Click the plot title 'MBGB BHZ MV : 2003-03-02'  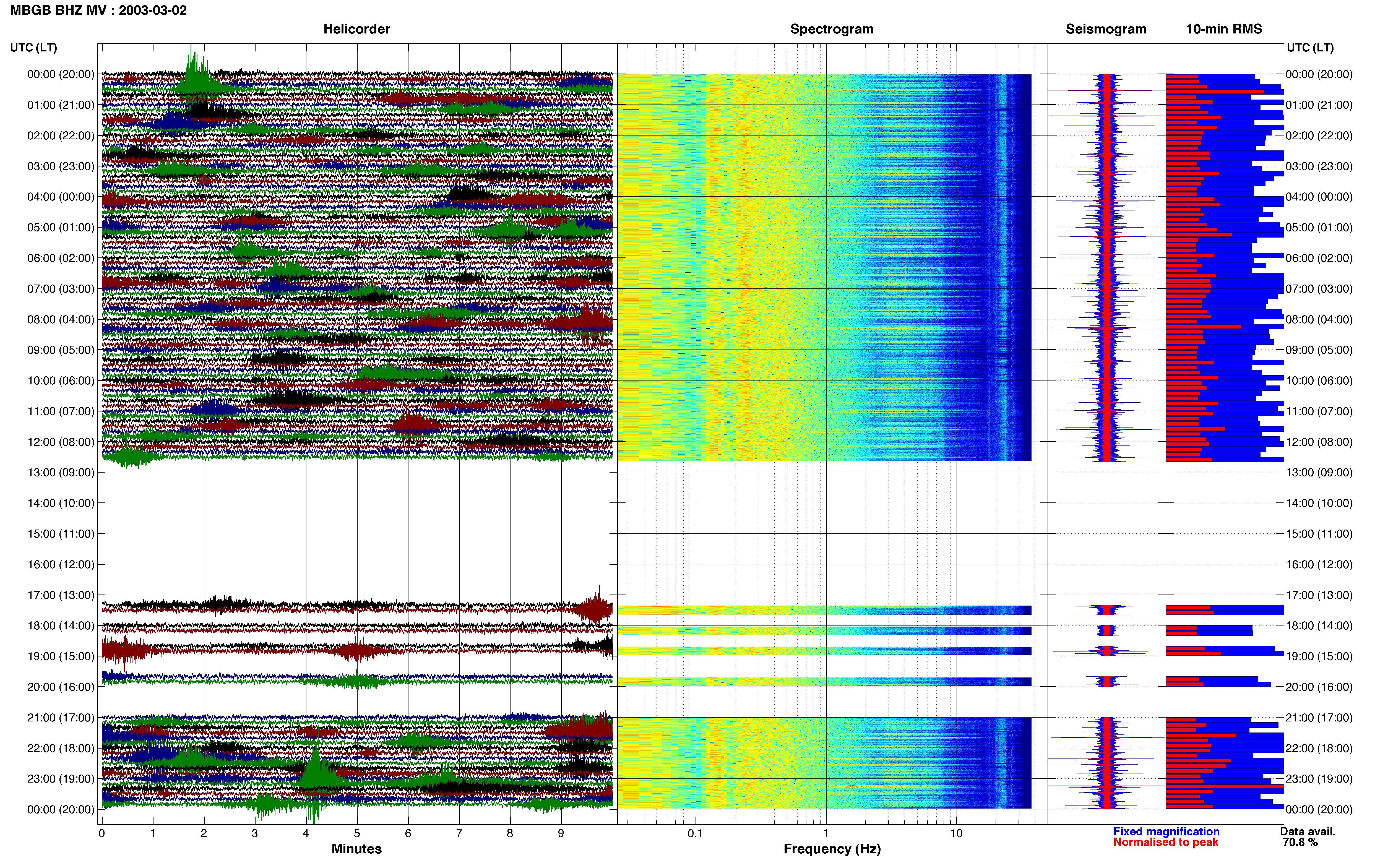99,10
